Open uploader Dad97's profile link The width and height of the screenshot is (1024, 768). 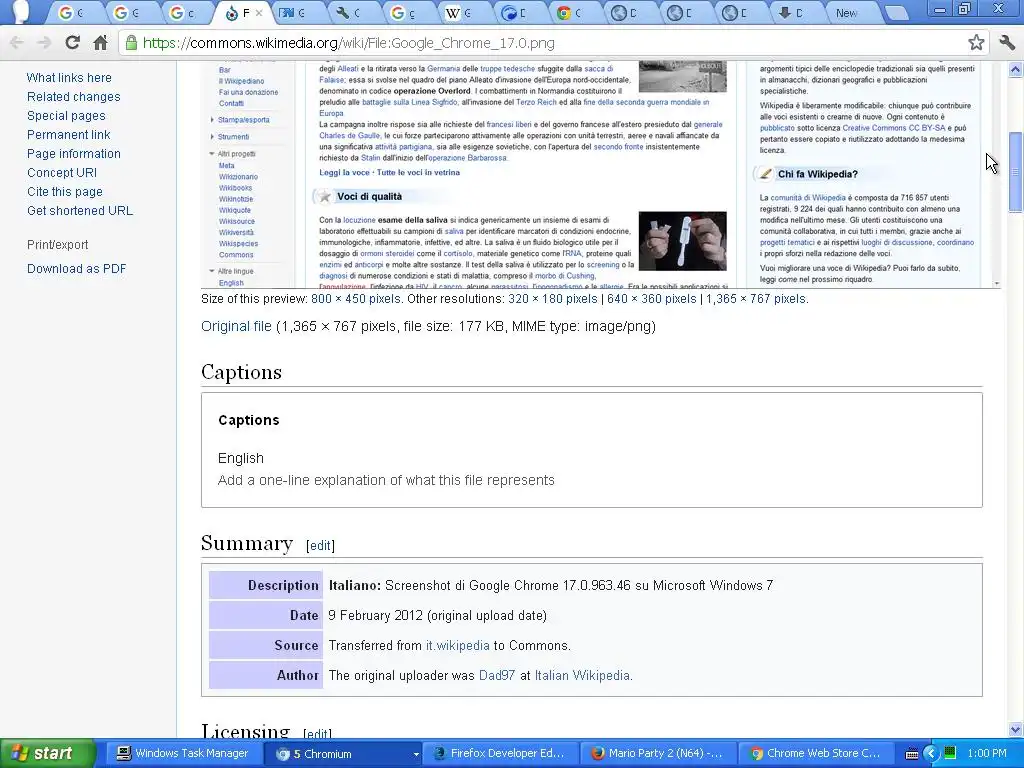point(497,675)
